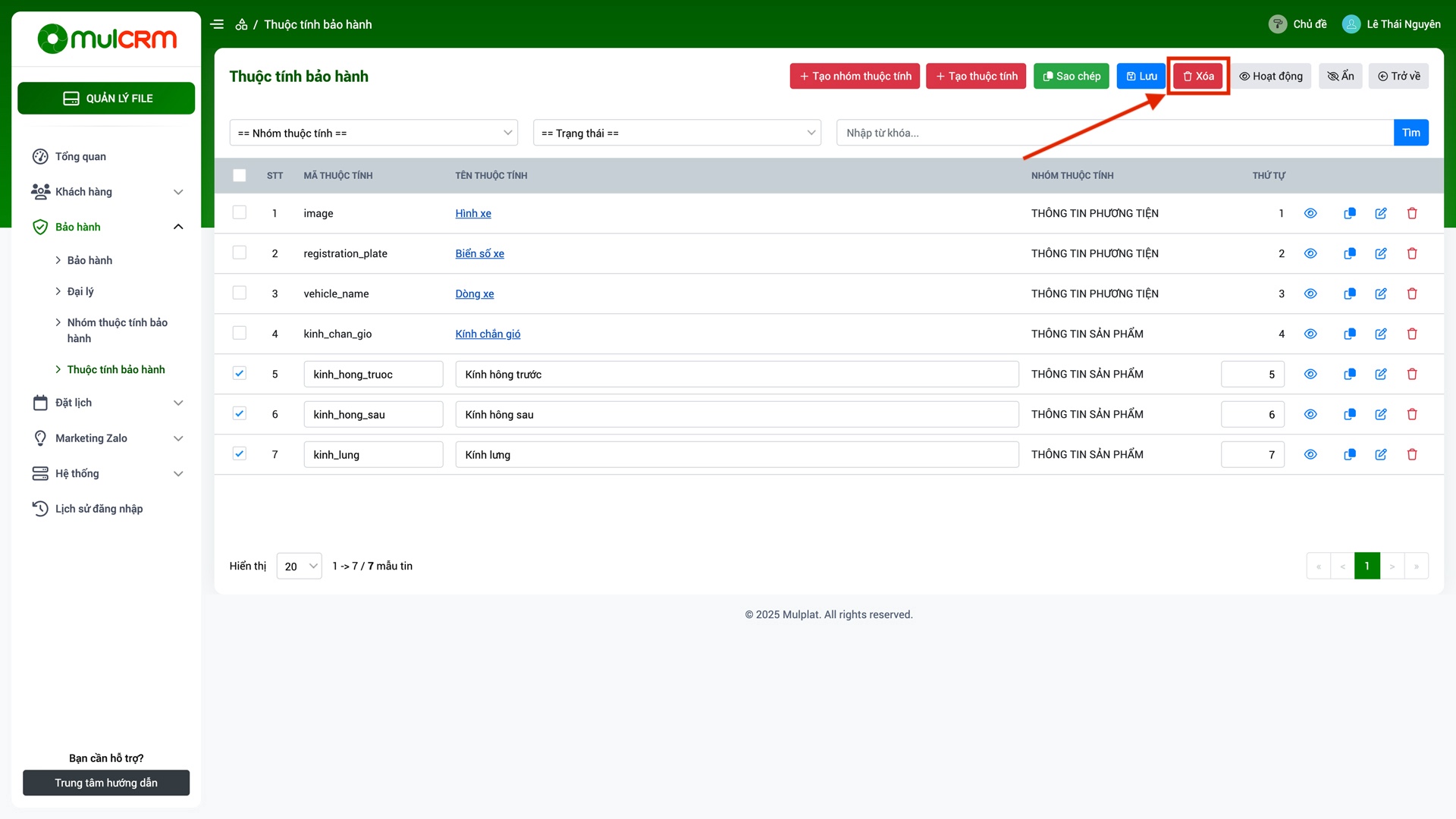The image size is (1456, 819).
Task: Tick the select-all header checkbox
Action: [240, 175]
